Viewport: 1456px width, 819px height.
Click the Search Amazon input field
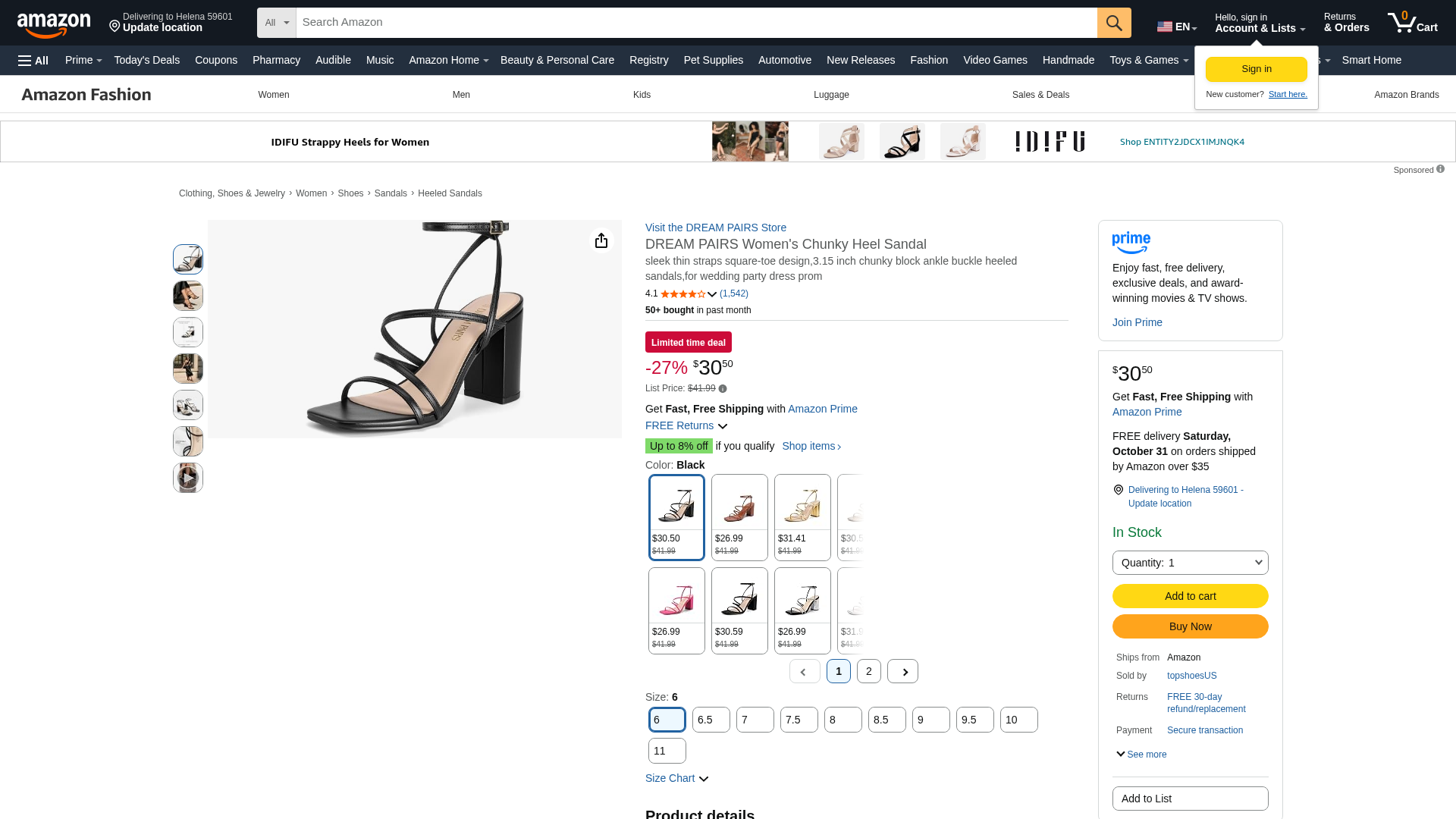[696, 23]
